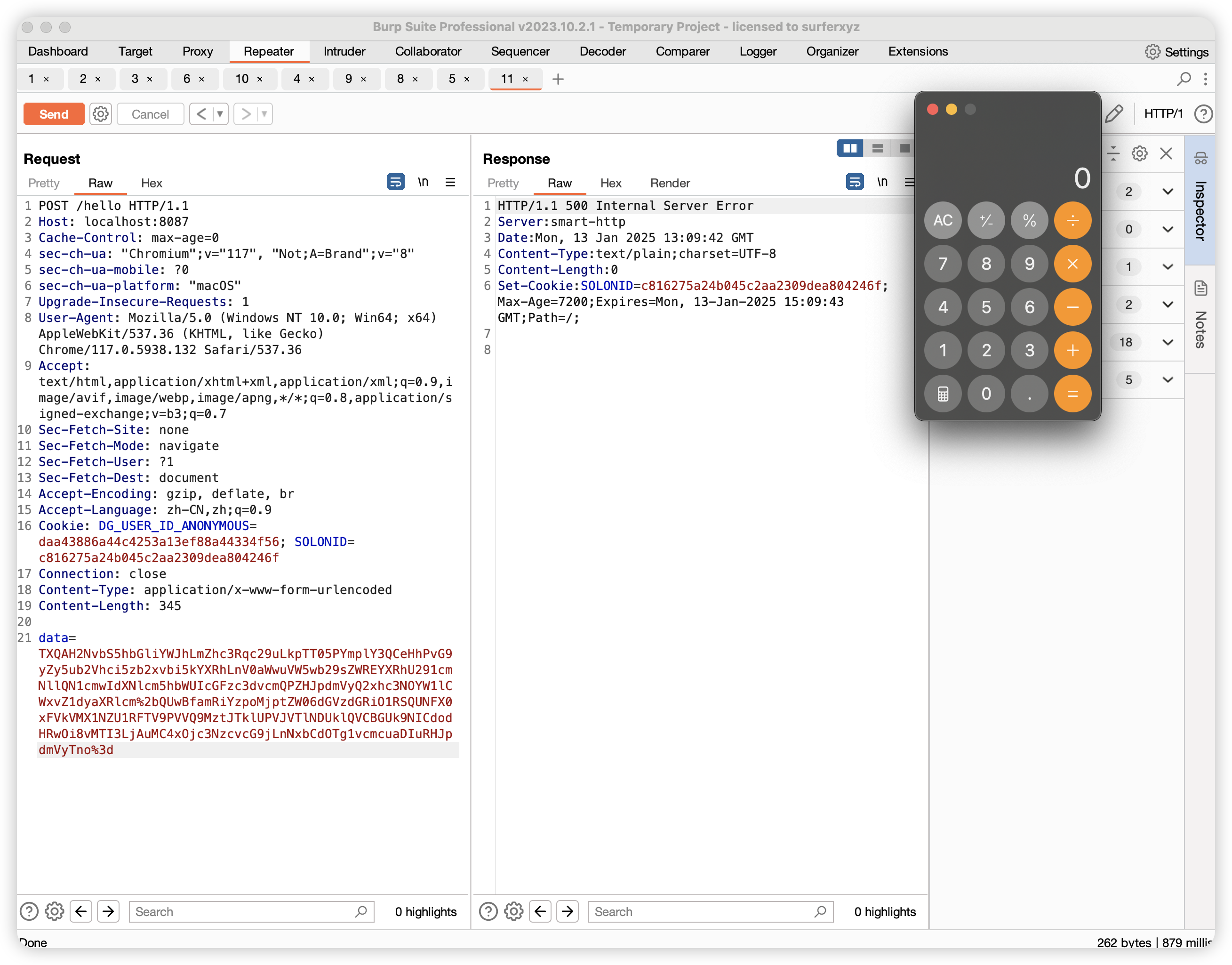The image size is (1232, 965).
Task: Open Inspector settings gear
Action: pyautogui.click(x=1139, y=153)
